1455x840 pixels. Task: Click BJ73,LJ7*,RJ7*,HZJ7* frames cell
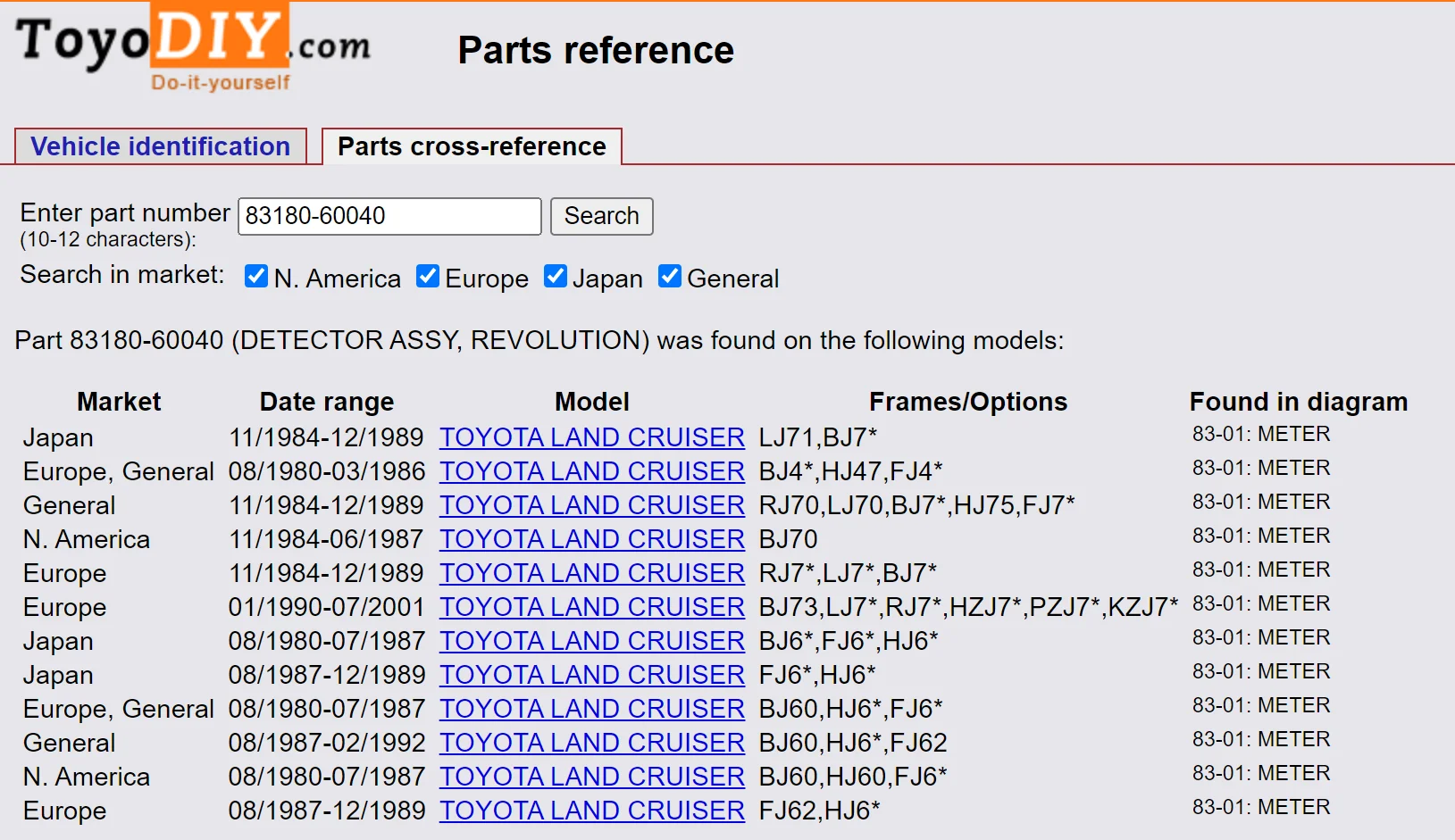(968, 607)
